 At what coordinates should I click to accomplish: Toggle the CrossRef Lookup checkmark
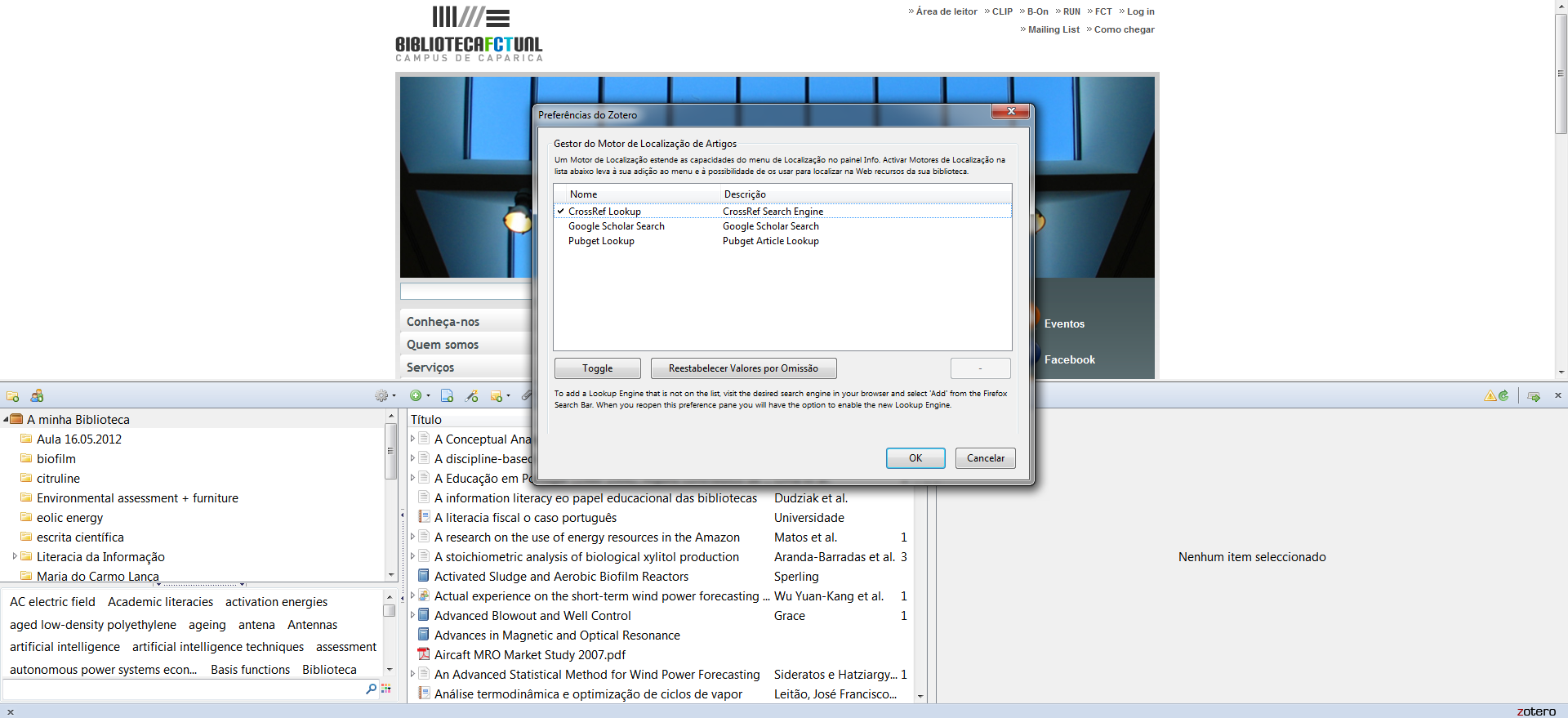click(x=561, y=212)
